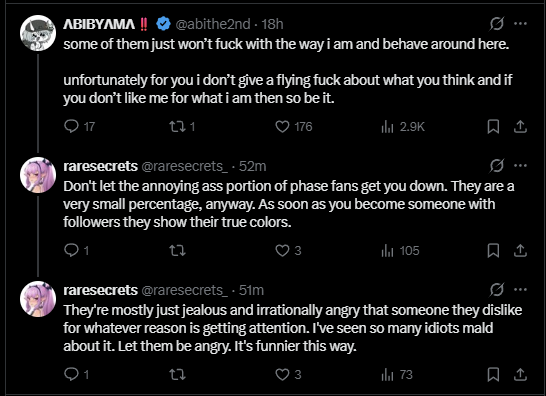Open more options on raresecrets' 52m reply

520,165
